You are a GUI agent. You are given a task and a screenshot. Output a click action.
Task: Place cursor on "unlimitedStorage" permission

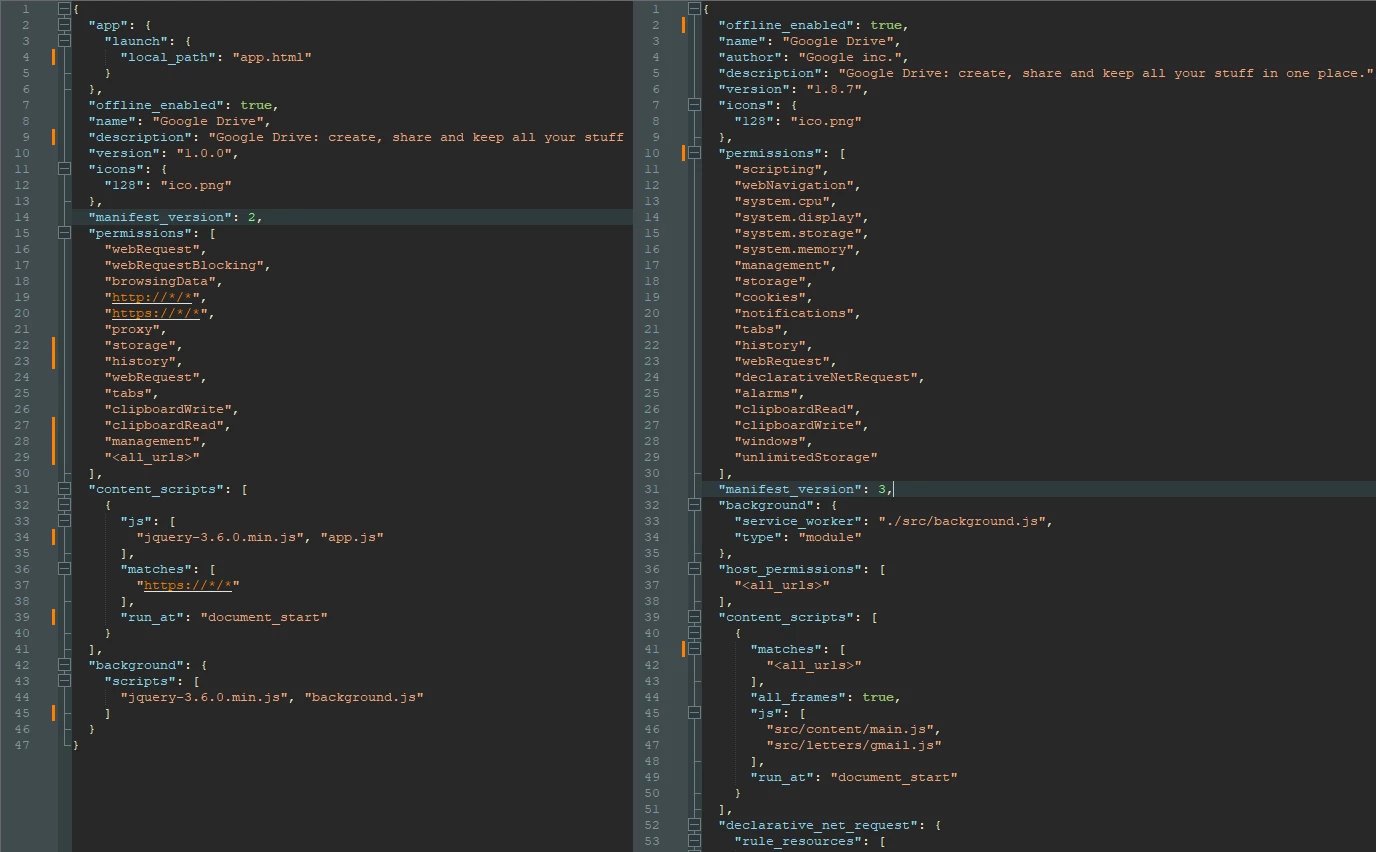806,457
